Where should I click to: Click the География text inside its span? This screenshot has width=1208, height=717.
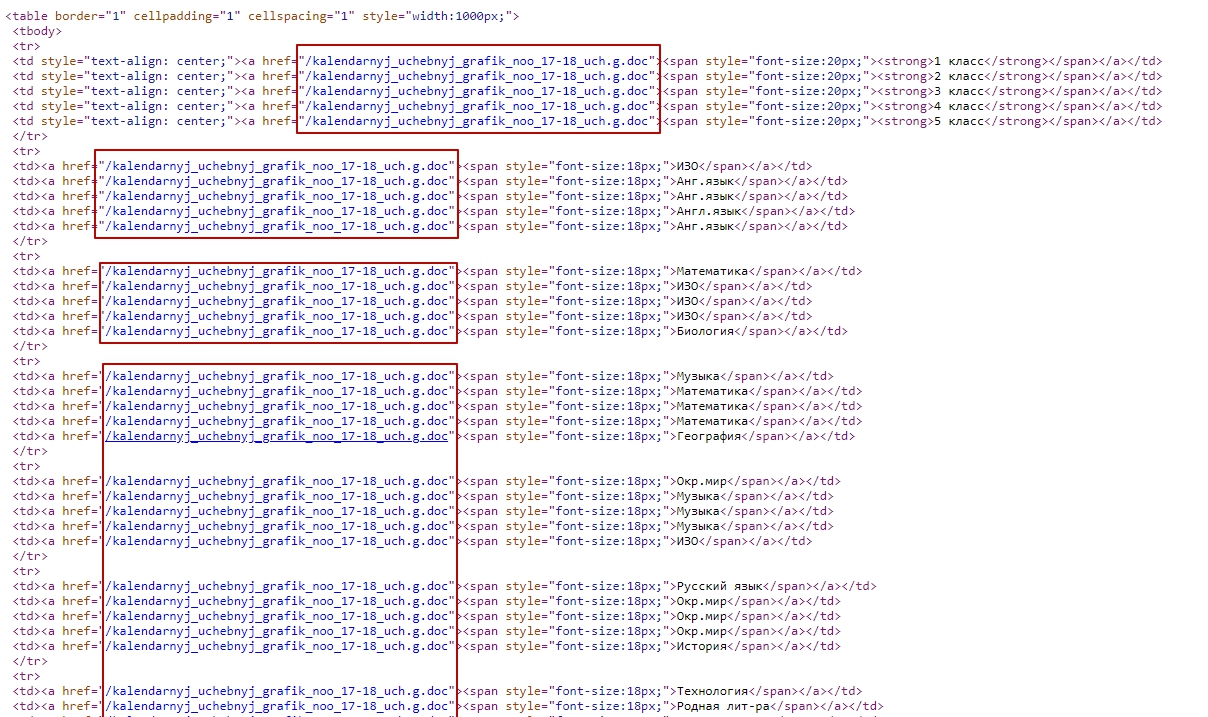click(709, 436)
